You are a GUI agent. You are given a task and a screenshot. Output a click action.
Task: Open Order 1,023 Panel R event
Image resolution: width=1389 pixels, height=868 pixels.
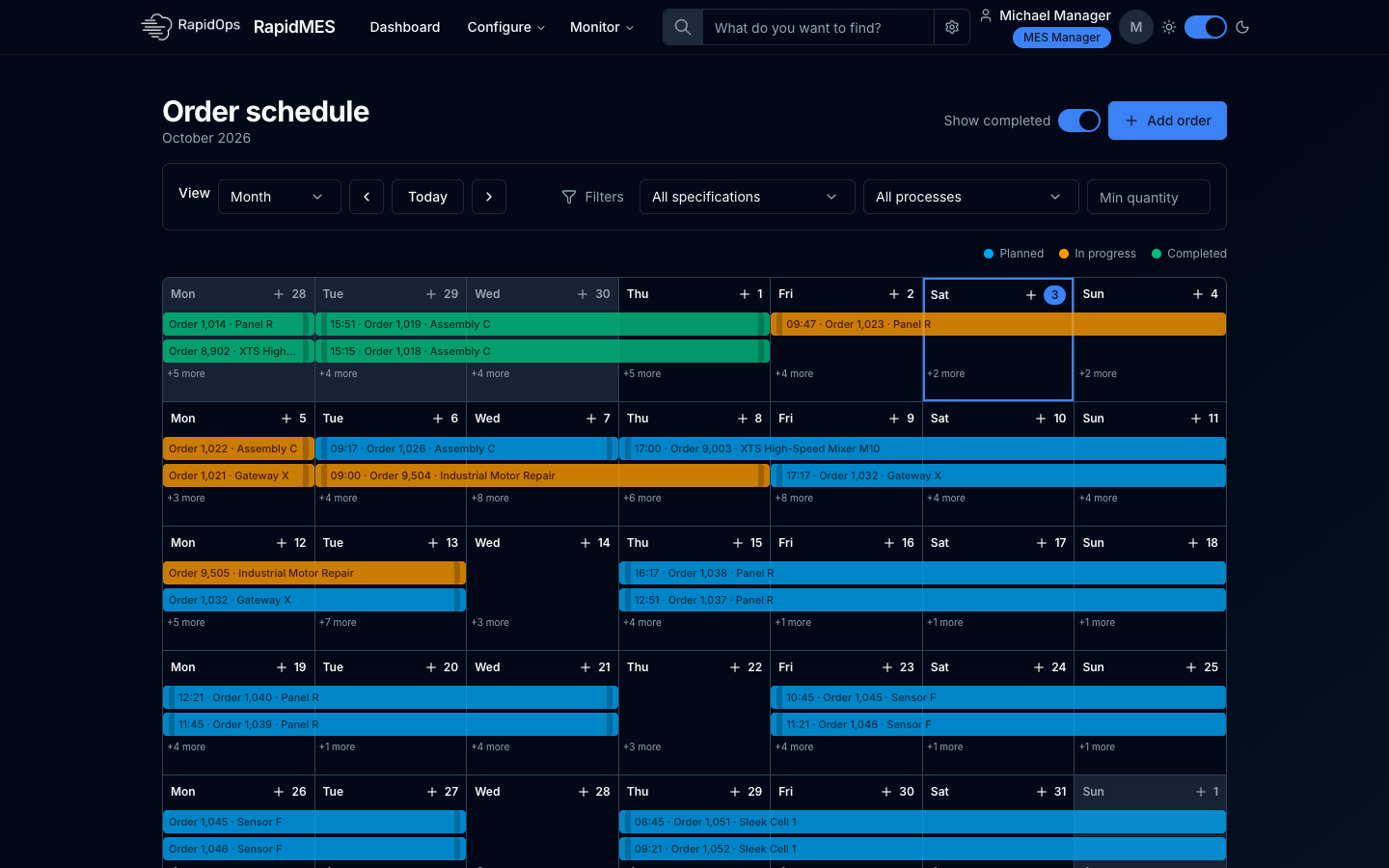pyautogui.click(x=998, y=324)
